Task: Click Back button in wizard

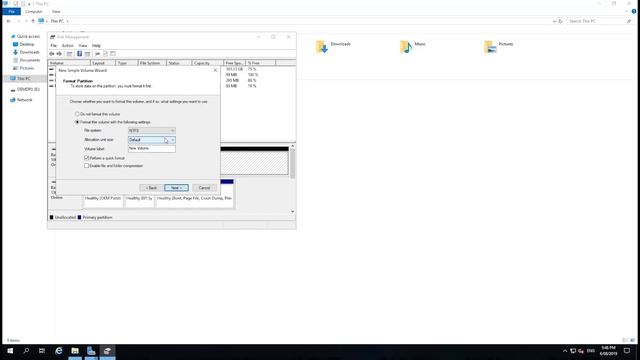Action: pos(151,188)
